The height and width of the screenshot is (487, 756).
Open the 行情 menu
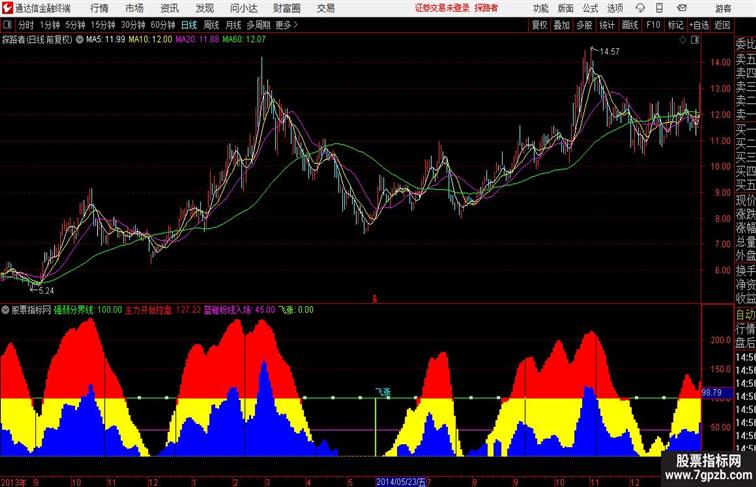(99, 8)
